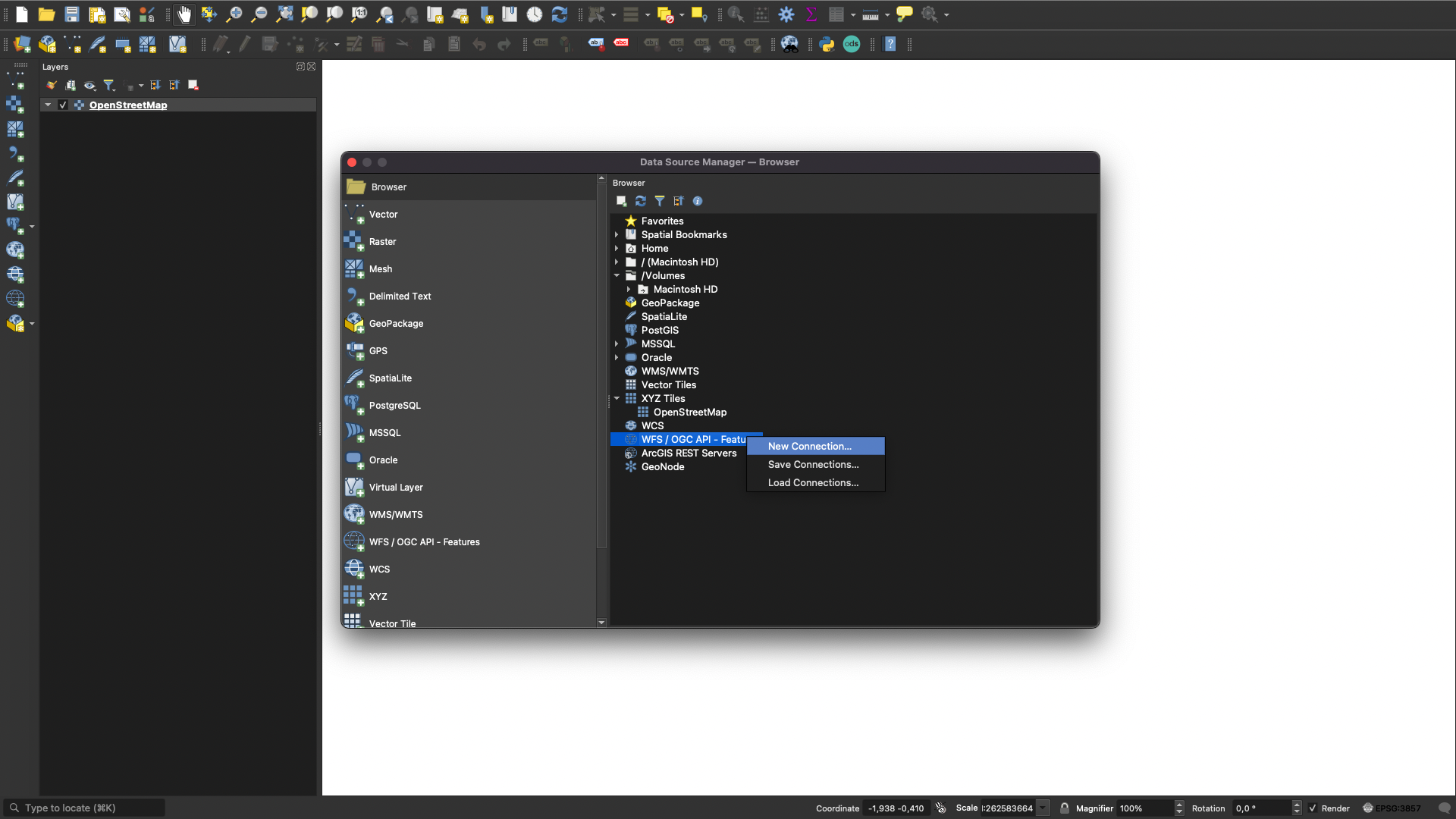Choose New Connection... from context menu
Image resolution: width=1456 pixels, height=819 pixels.
tap(809, 447)
